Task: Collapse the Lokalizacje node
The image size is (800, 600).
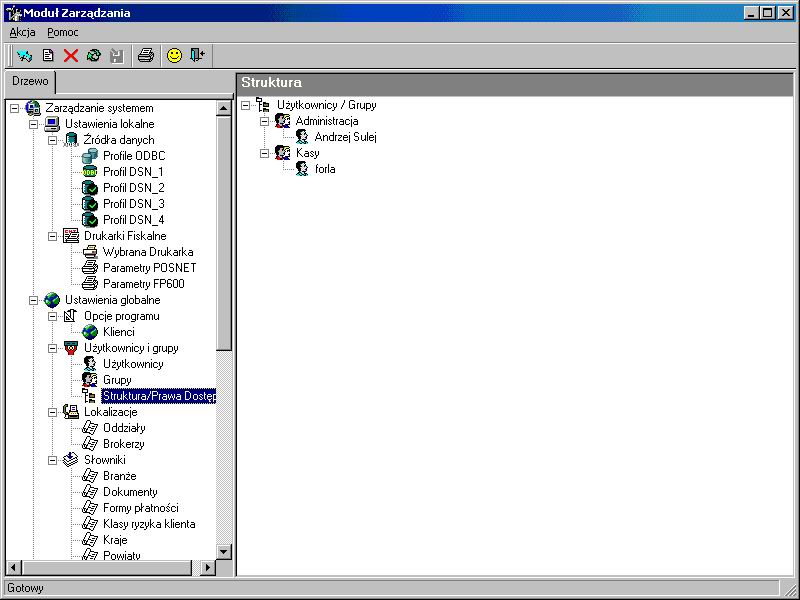Action: pyautogui.click(x=53, y=412)
